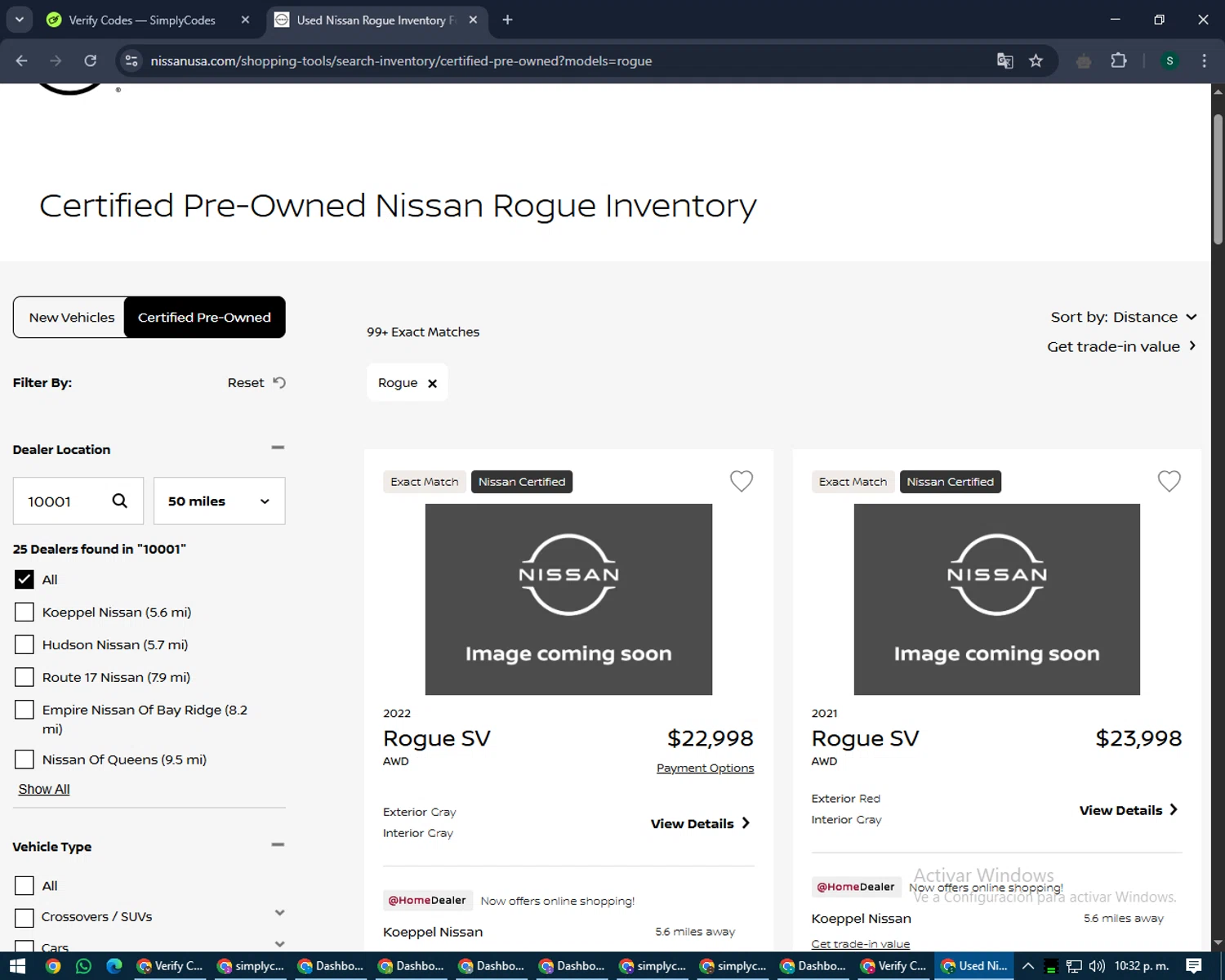
Task: Open the 50 miles radius dropdown
Action: point(219,501)
